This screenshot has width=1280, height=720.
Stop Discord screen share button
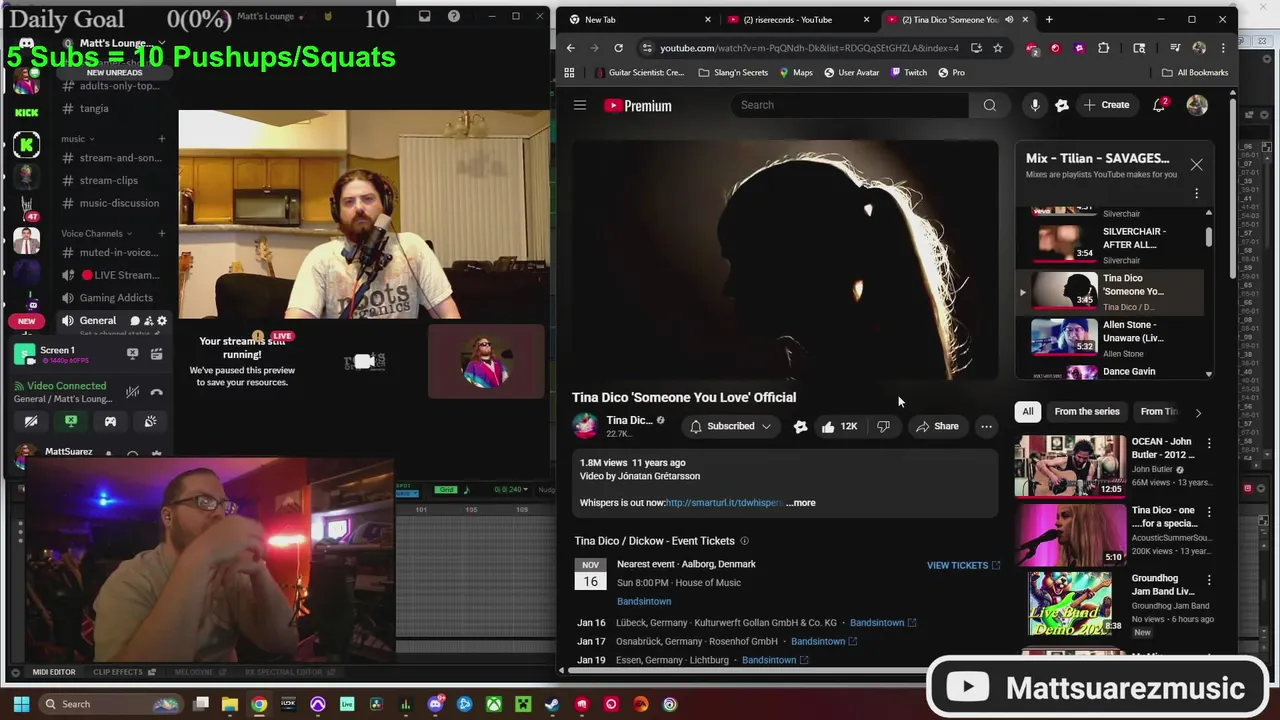(71, 422)
